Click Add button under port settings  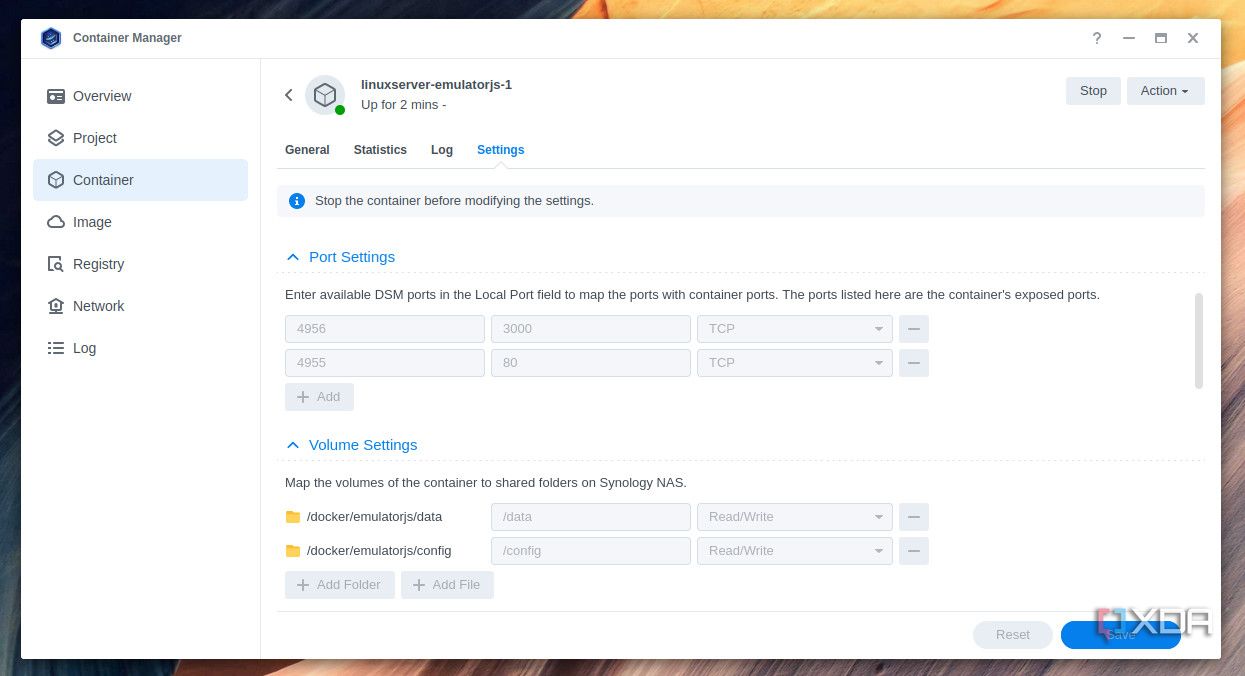[x=319, y=397]
